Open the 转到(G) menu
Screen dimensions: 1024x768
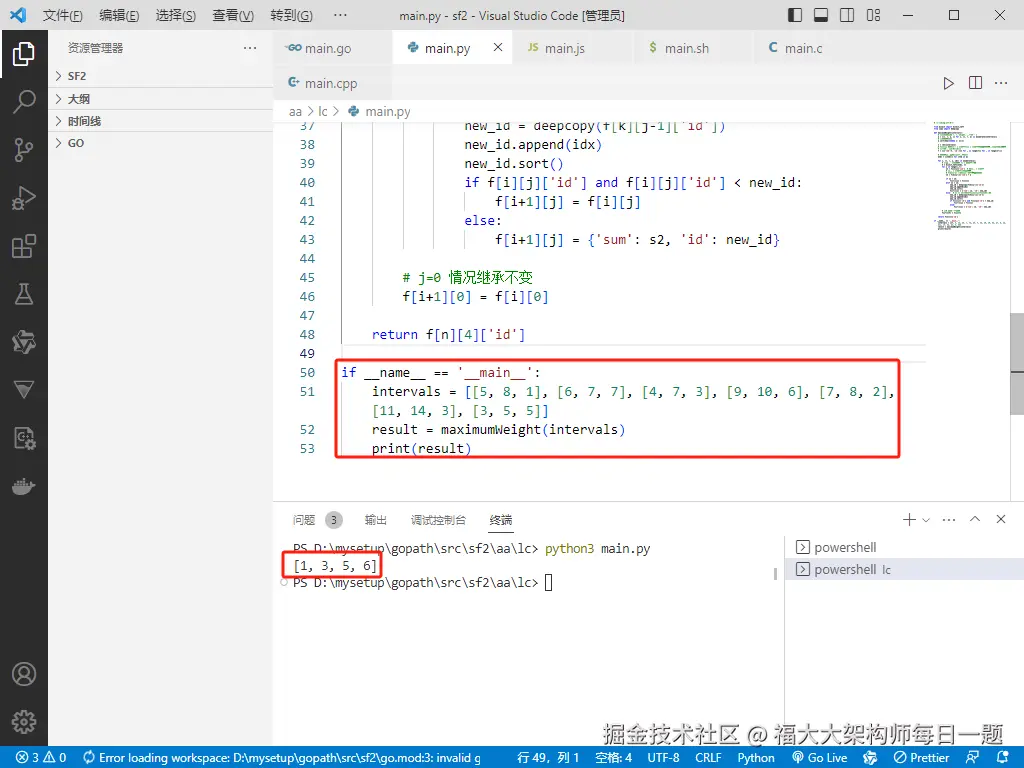(x=291, y=15)
